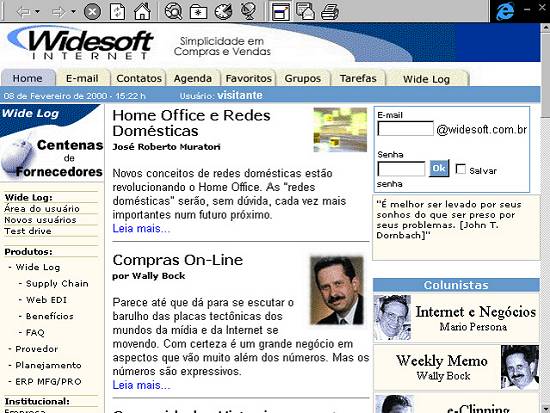Viewport: 550px width, 413px height.
Task: Open Web EDI in Produtos list
Action: 46,300
